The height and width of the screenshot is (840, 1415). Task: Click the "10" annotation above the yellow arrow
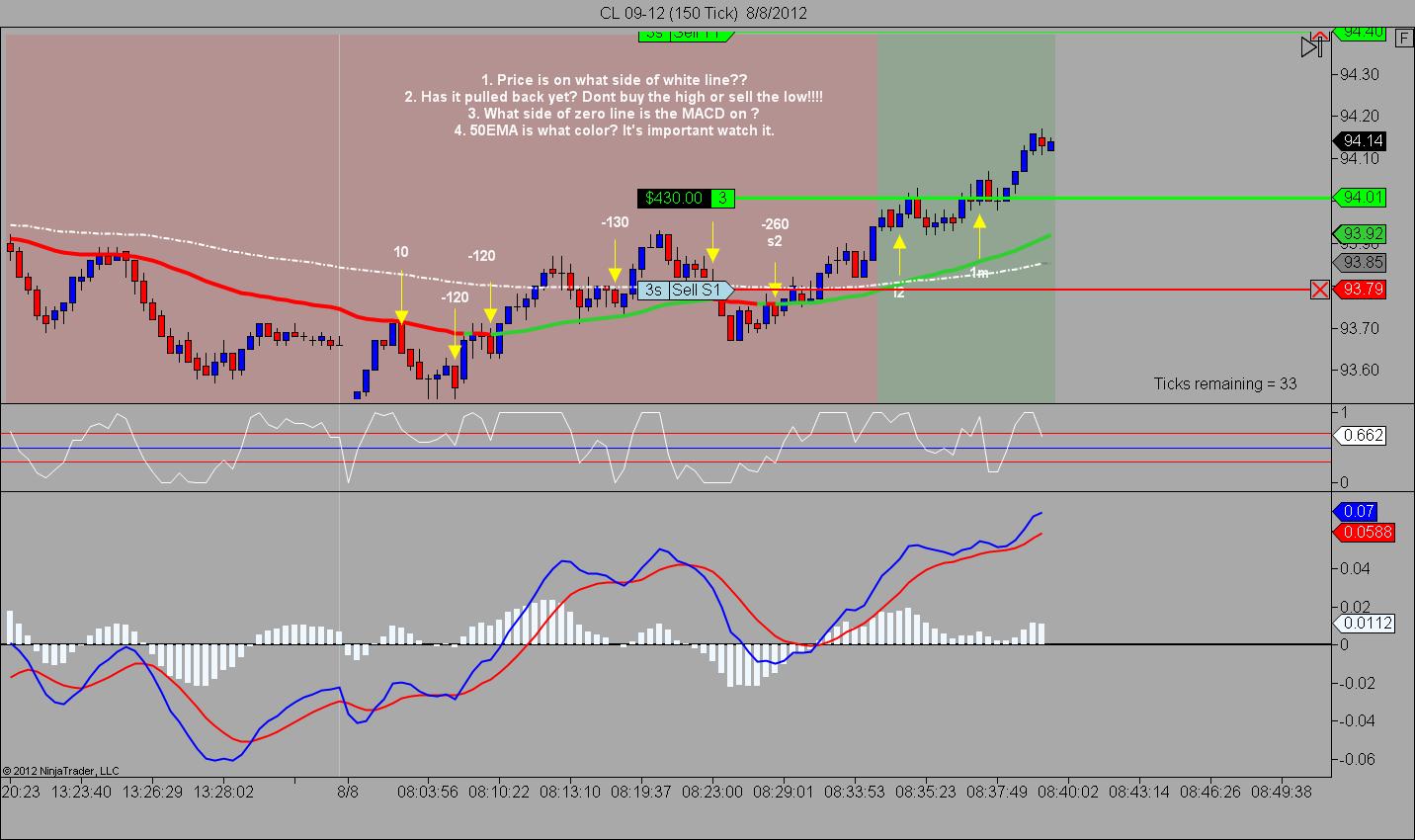400,252
